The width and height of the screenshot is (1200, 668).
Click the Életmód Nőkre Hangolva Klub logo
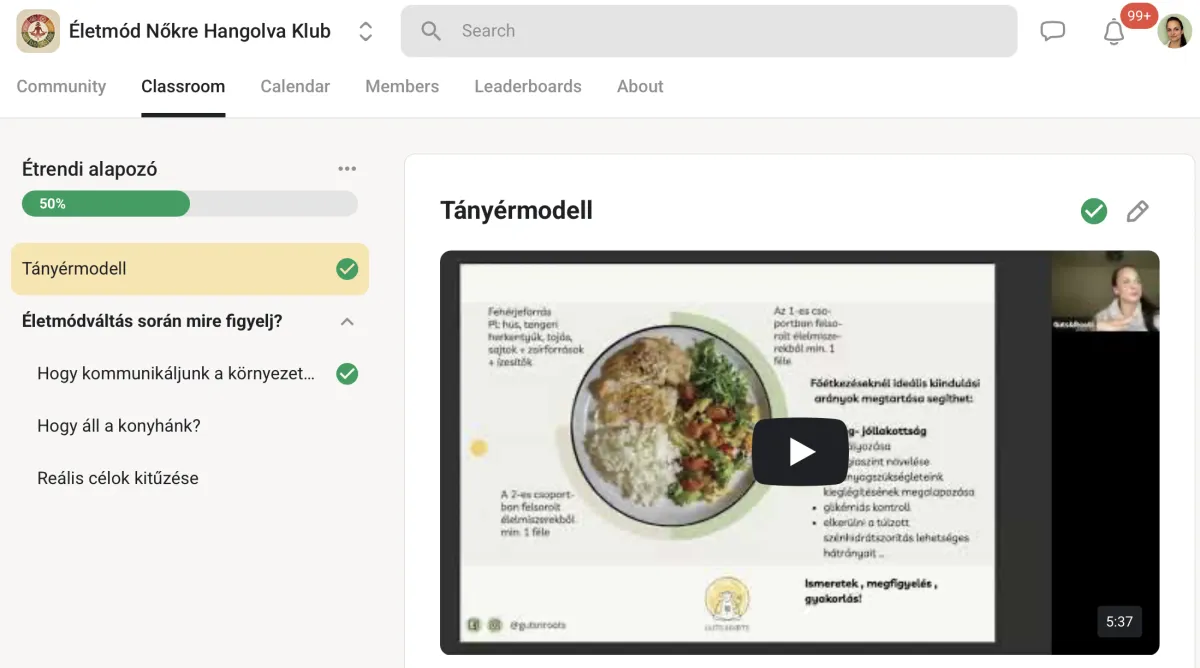click(x=38, y=31)
